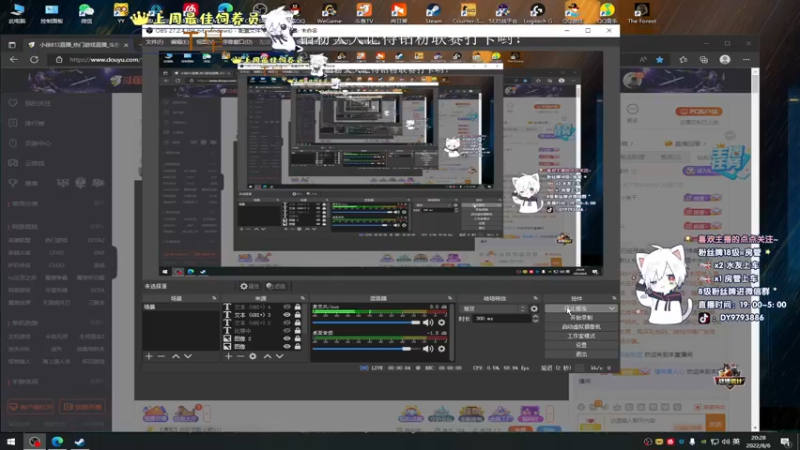
Task: Add a new scene with the plus icon
Action: [149, 356]
